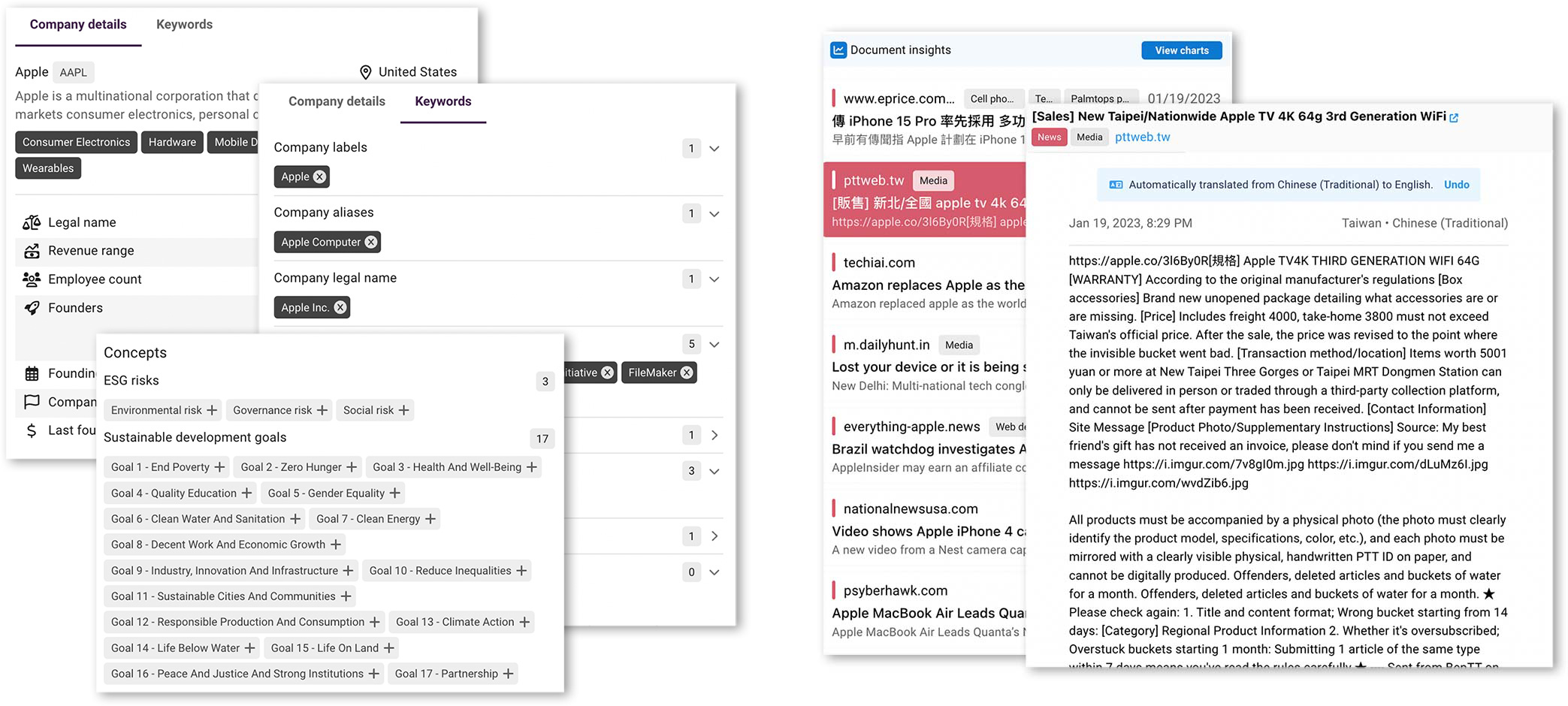Toggle the keyword section showing count 0
The height and width of the screenshot is (706, 1568).
point(715,572)
